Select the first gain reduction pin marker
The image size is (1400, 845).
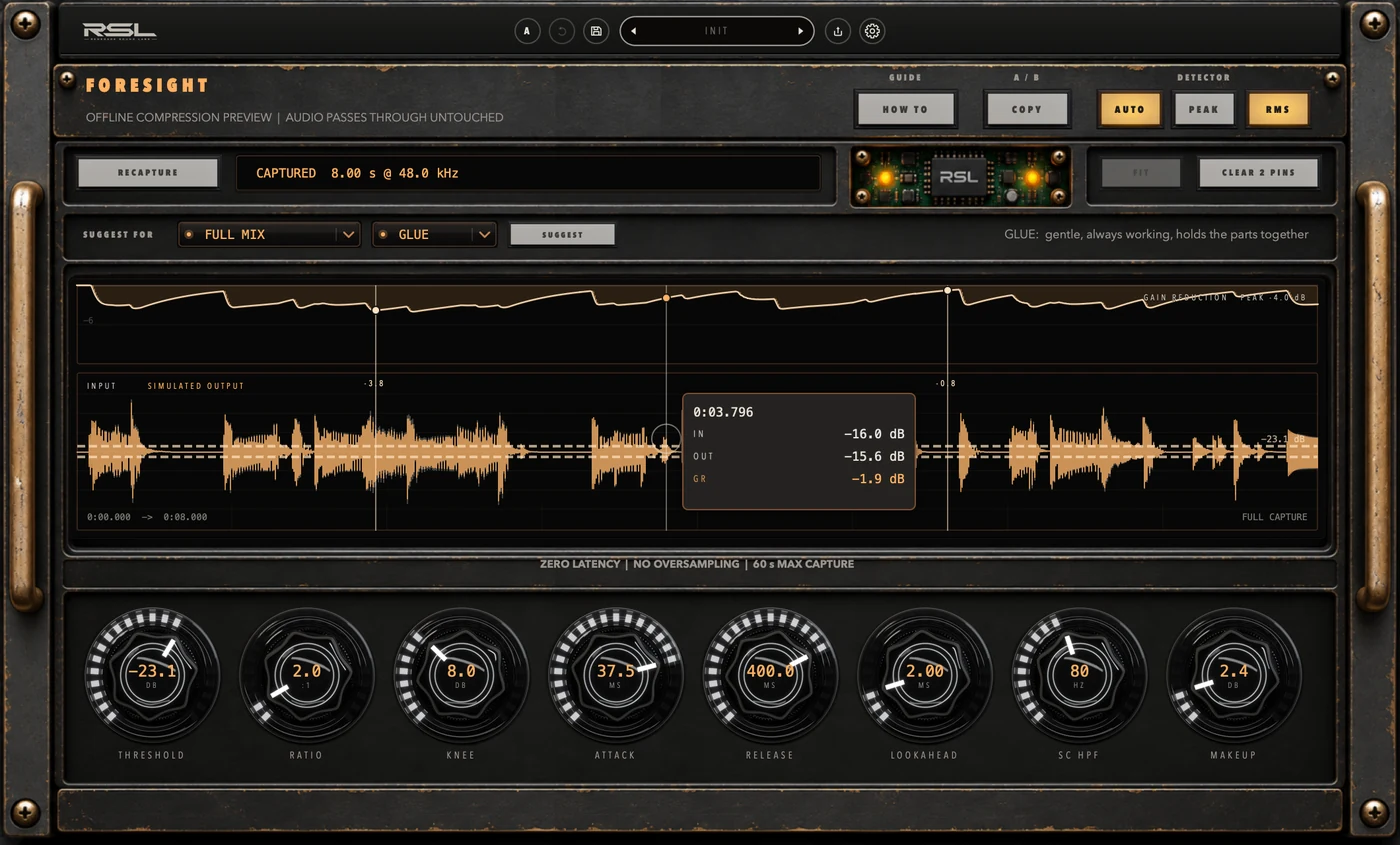[x=376, y=310]
